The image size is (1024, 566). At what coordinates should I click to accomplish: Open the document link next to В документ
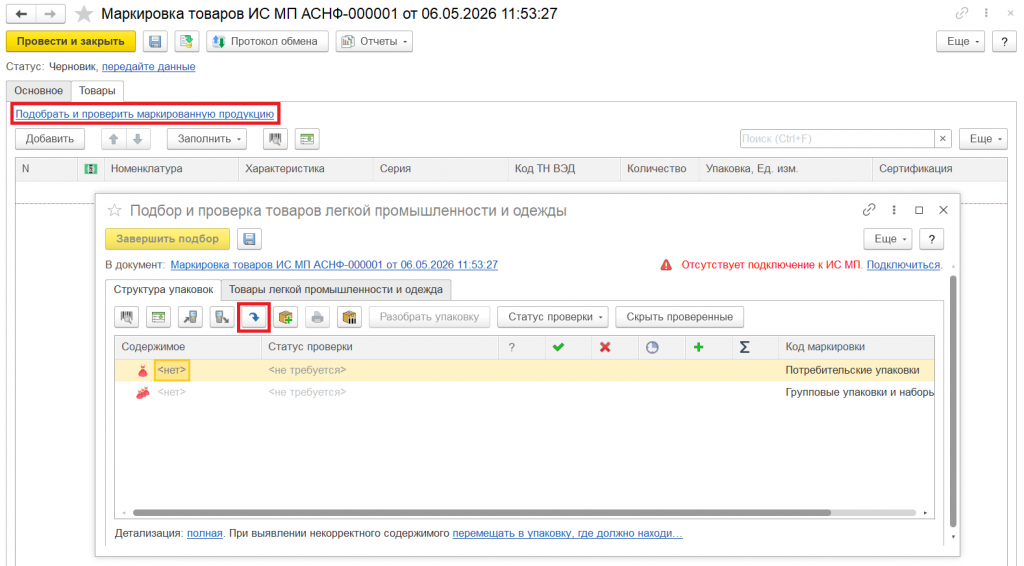tap(334, 265)
